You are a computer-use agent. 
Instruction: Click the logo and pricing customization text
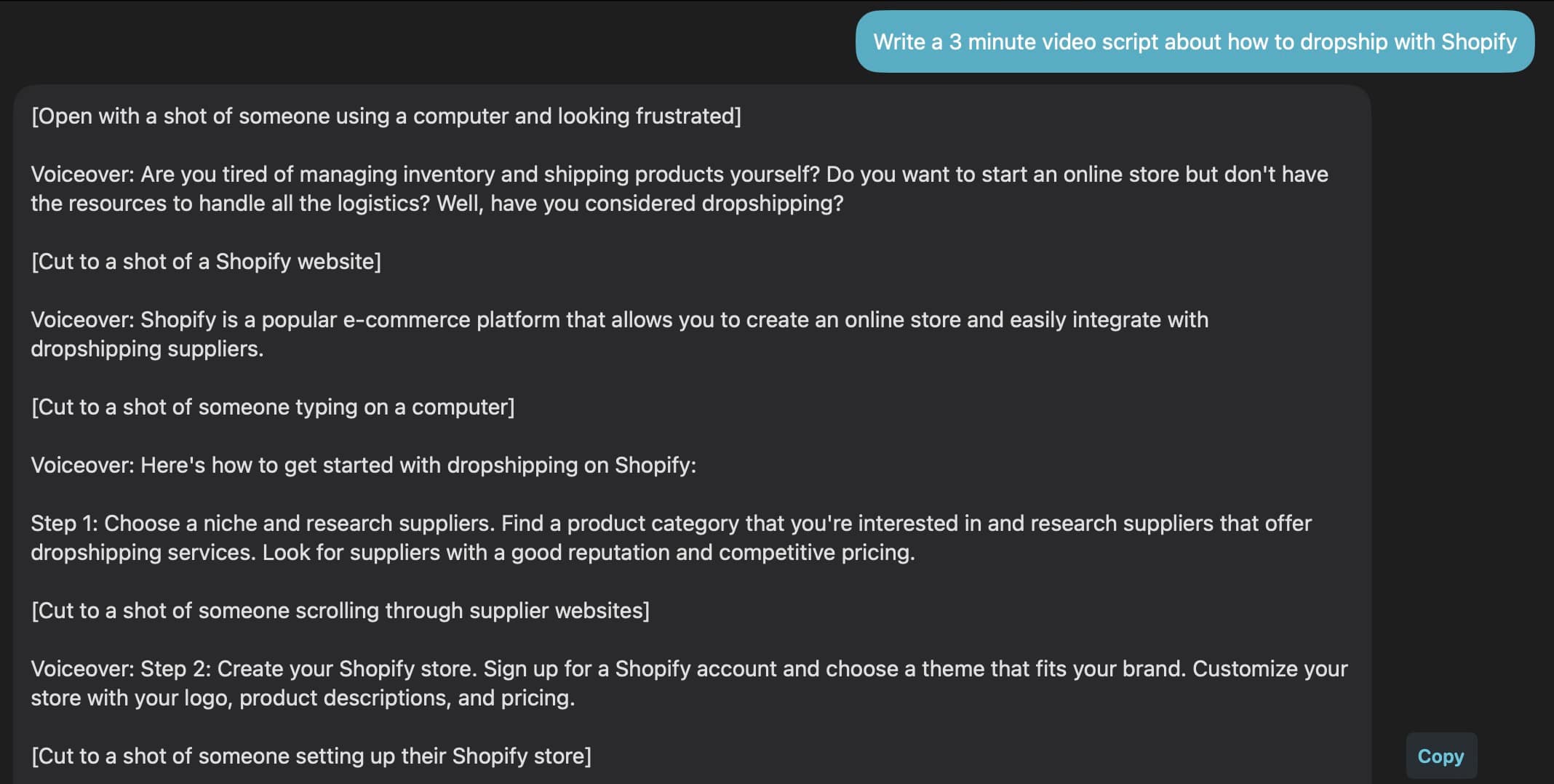[302, 697]
